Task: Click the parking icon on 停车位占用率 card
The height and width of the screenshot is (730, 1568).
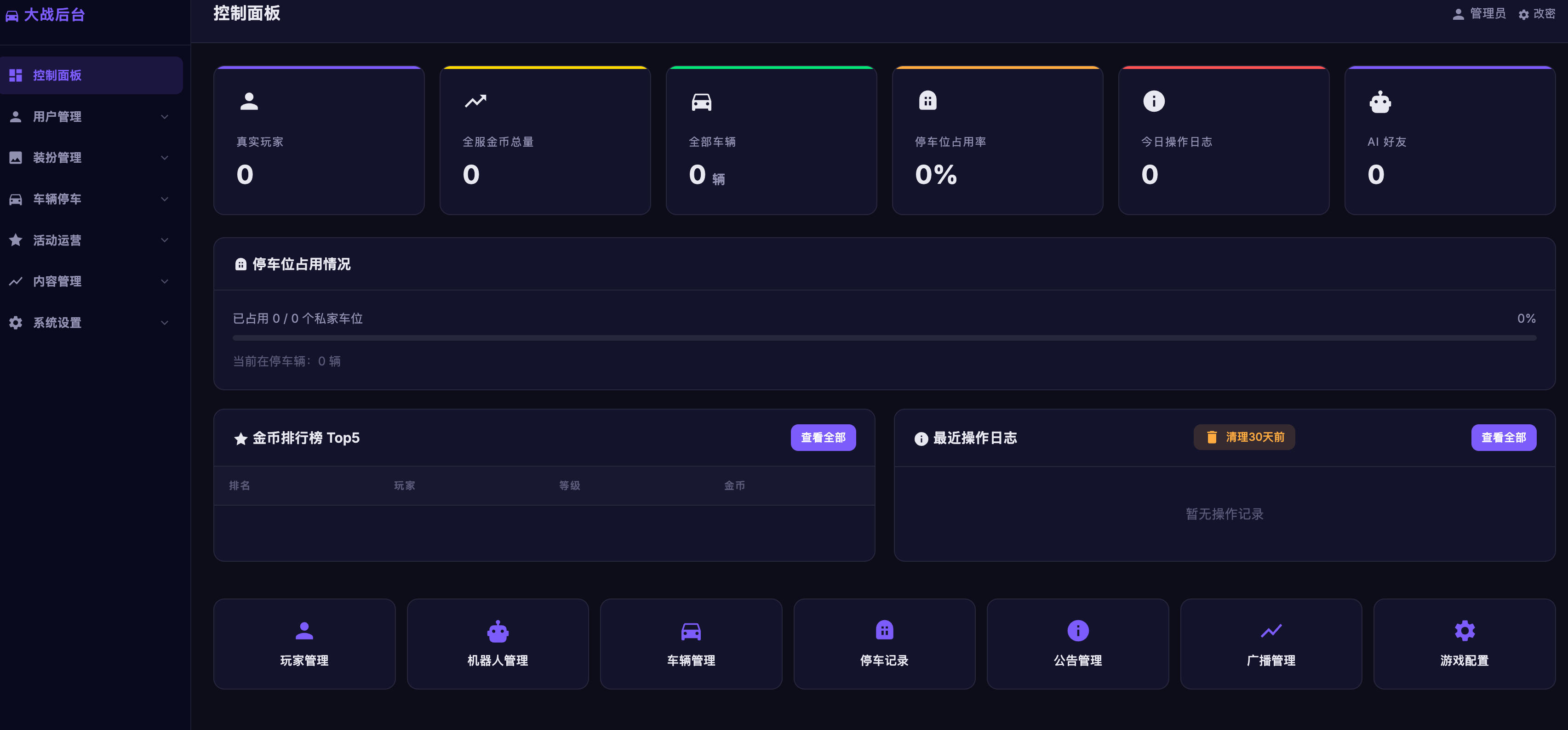Action: pyautogui.click(x=927, y=100)
